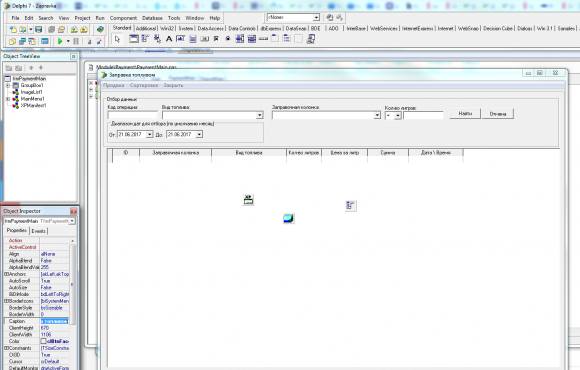Select the XPManifest component on the form
This screenshot has width=580, height=370.
coord(248,199)
